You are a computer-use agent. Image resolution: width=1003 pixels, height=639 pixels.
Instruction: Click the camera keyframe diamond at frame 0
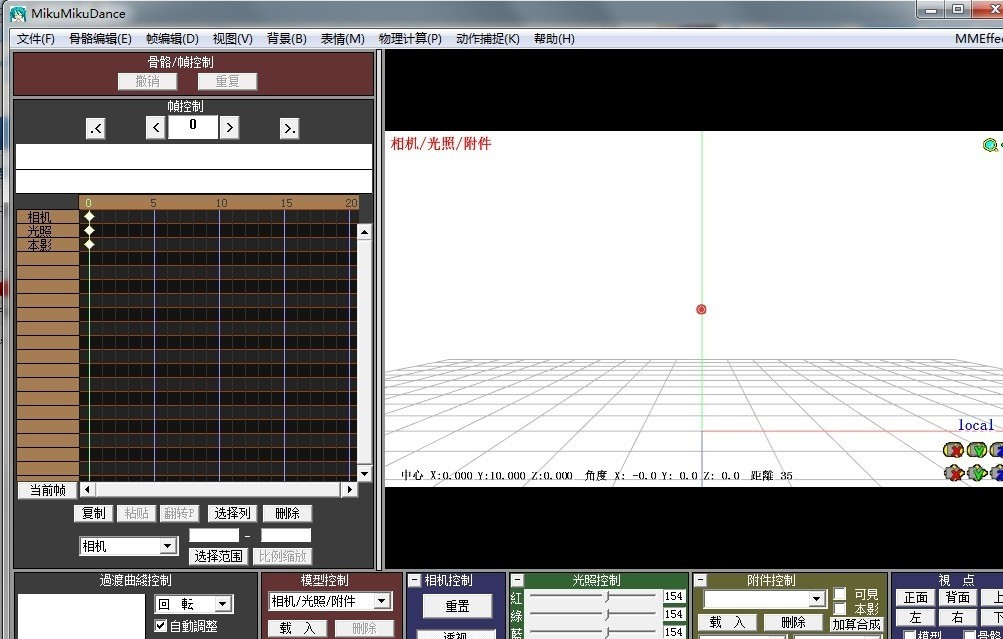coord(89,217)
